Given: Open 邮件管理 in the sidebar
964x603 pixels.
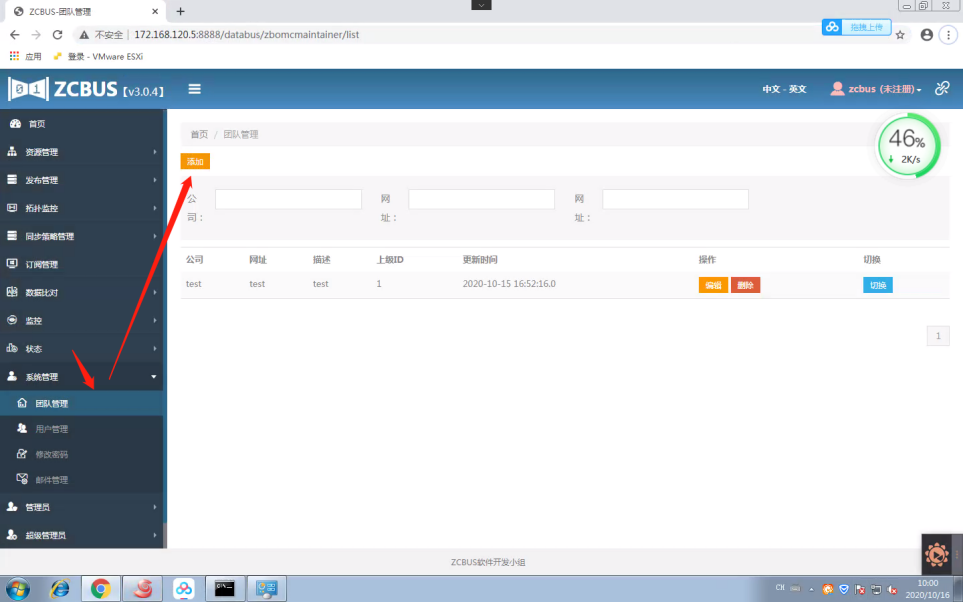Looking at the screenshot, I should pos(52,480).
